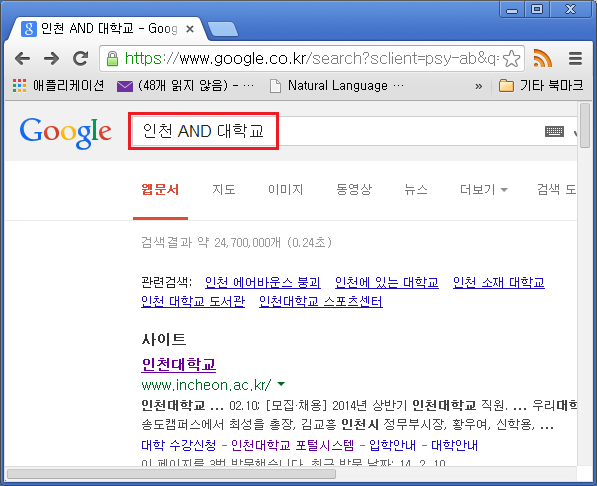Expand the 더보기 dropdown
This screenshot has height=486, width=597.
click(x=484, y=189)
